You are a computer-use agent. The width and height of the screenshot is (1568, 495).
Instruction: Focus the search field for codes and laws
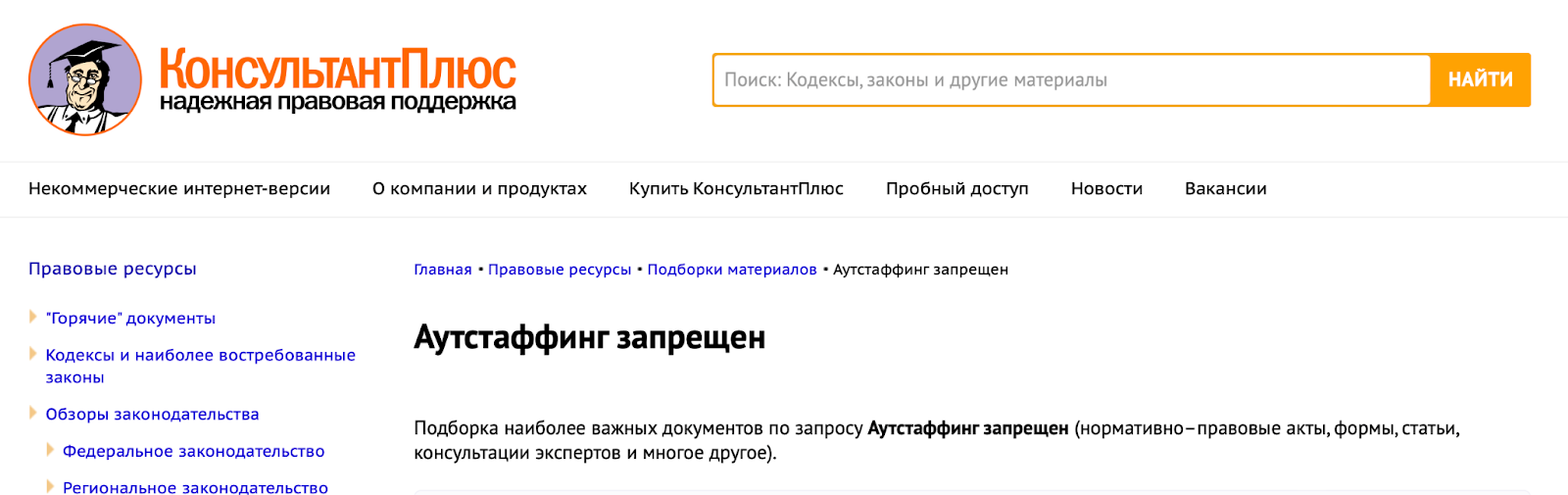click(x=1070, y=80)
